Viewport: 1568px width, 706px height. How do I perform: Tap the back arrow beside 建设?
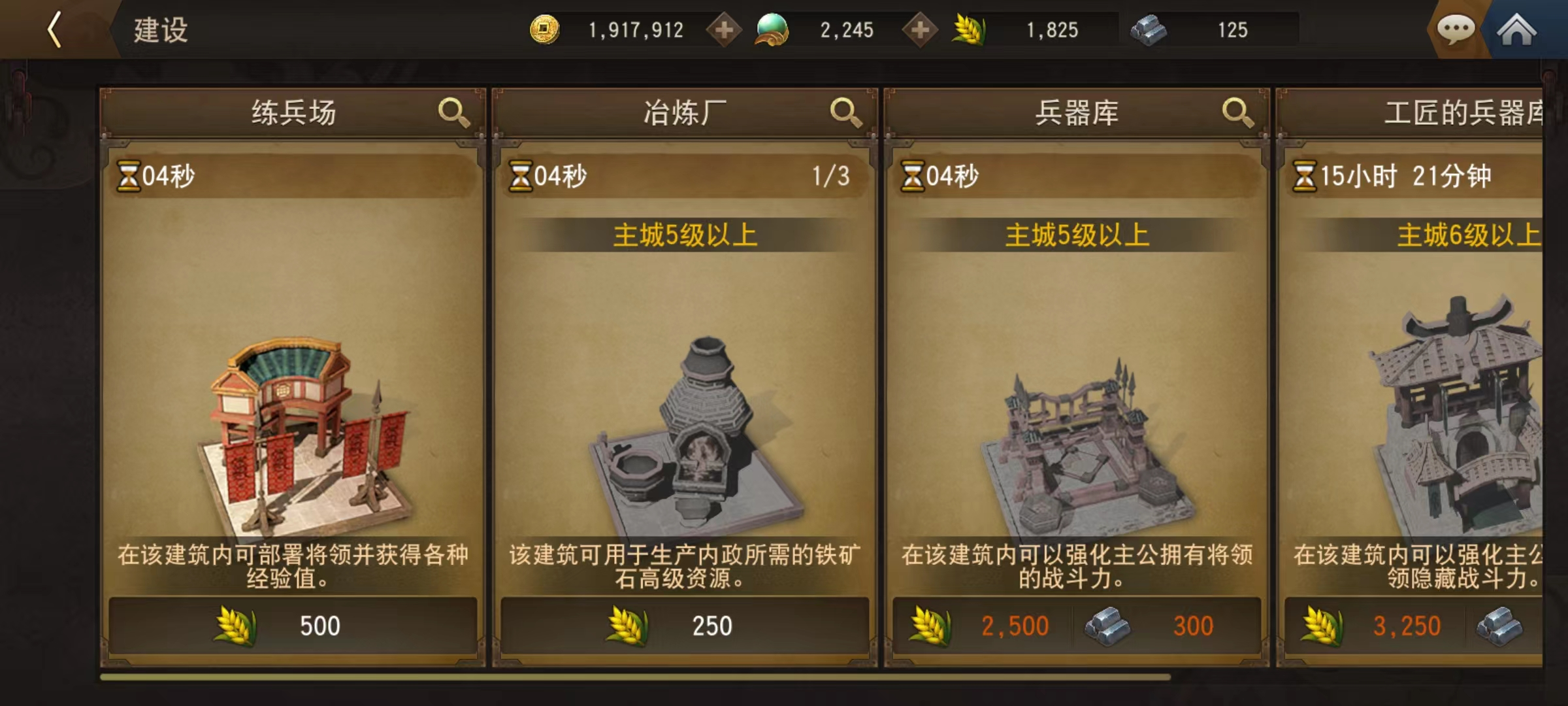55,29
